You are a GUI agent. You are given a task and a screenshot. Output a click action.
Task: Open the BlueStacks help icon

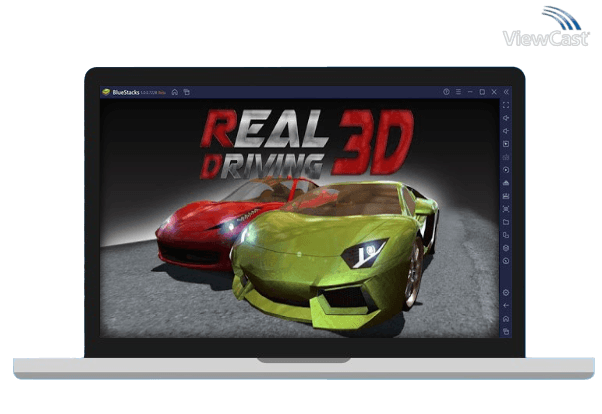446,92
